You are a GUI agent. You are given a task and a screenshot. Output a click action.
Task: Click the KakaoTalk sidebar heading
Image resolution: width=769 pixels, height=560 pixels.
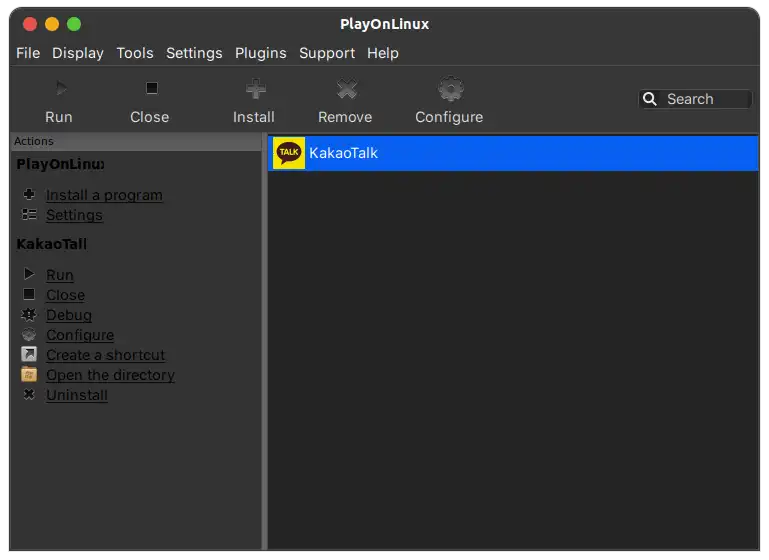(x=51, y=244)
